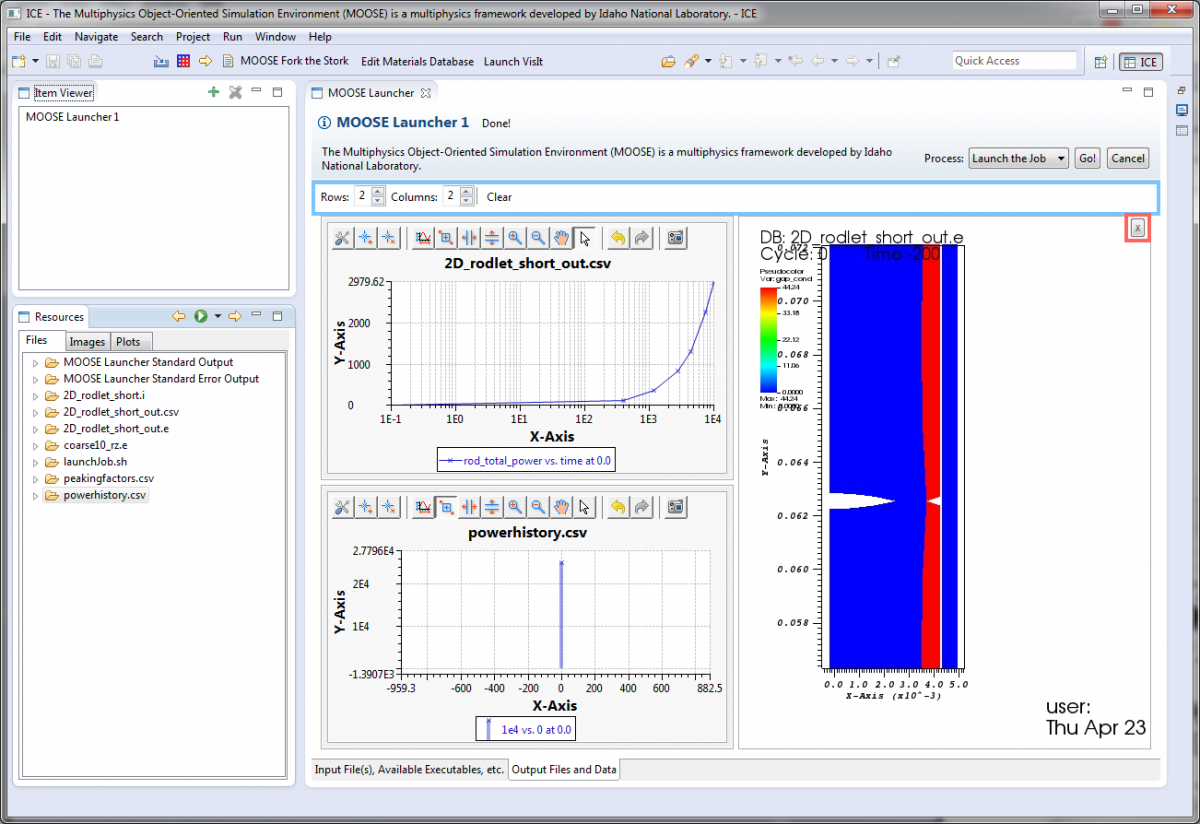The image size is (1200, 824).
Task: Select the Pan tool on the top chart toolbar
Action: click(561, 238)
